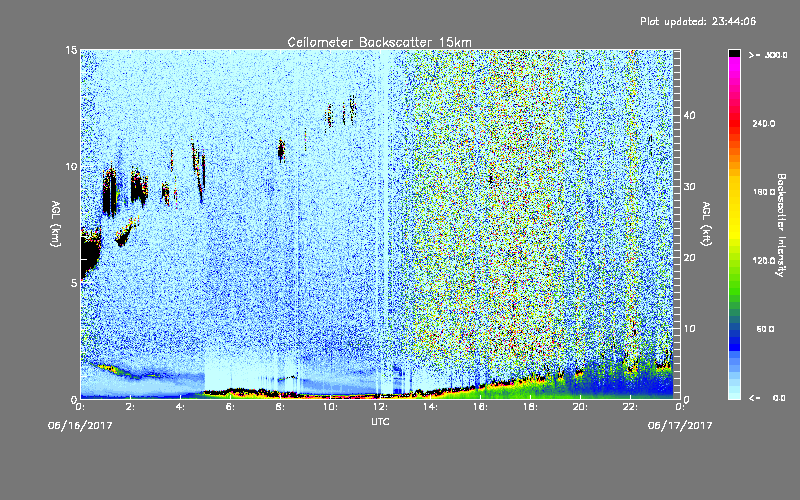Click the "40" tick on the kft axis
Image resolution: width=800 pixels, height=500 pixels.
[689, 115]
